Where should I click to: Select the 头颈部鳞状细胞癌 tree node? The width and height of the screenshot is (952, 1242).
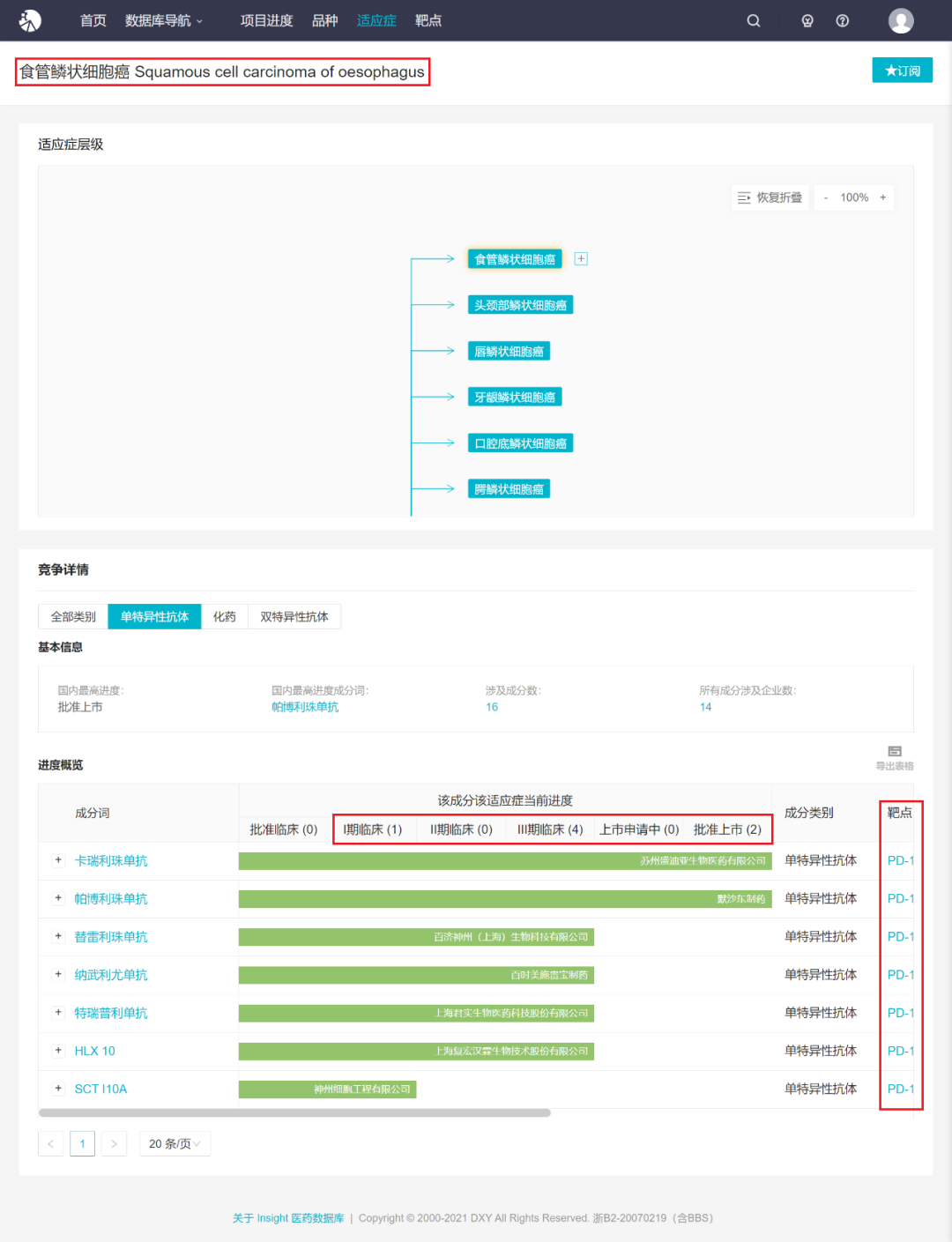click(x=520, y=305)
